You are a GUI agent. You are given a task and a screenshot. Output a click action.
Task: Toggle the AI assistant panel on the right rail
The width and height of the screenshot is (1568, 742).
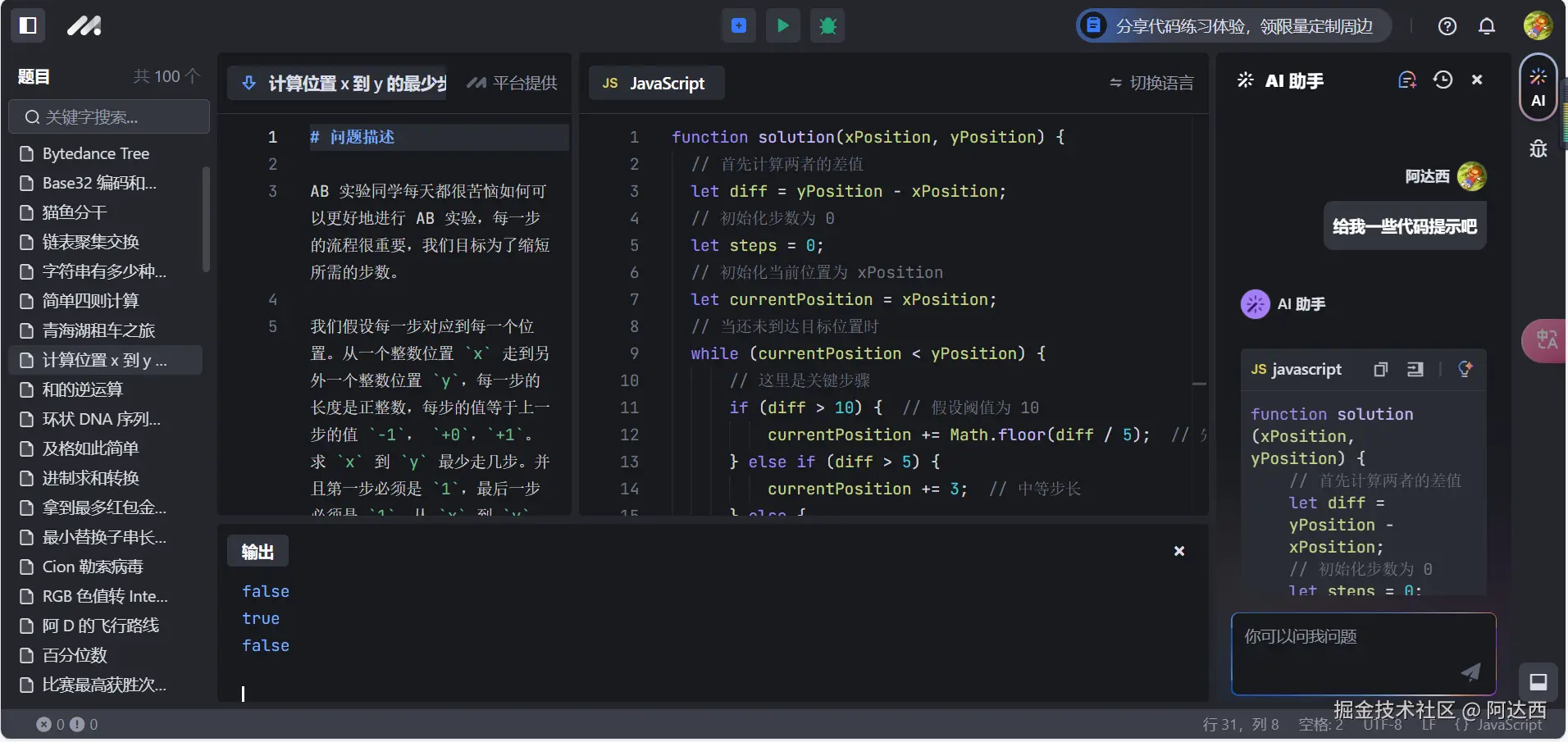coord(1538,88)
